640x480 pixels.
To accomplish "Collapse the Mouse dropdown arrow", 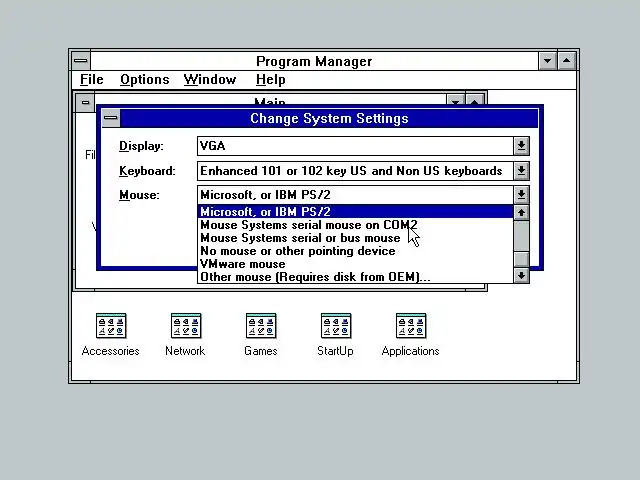I will click(x=521, y=195).
